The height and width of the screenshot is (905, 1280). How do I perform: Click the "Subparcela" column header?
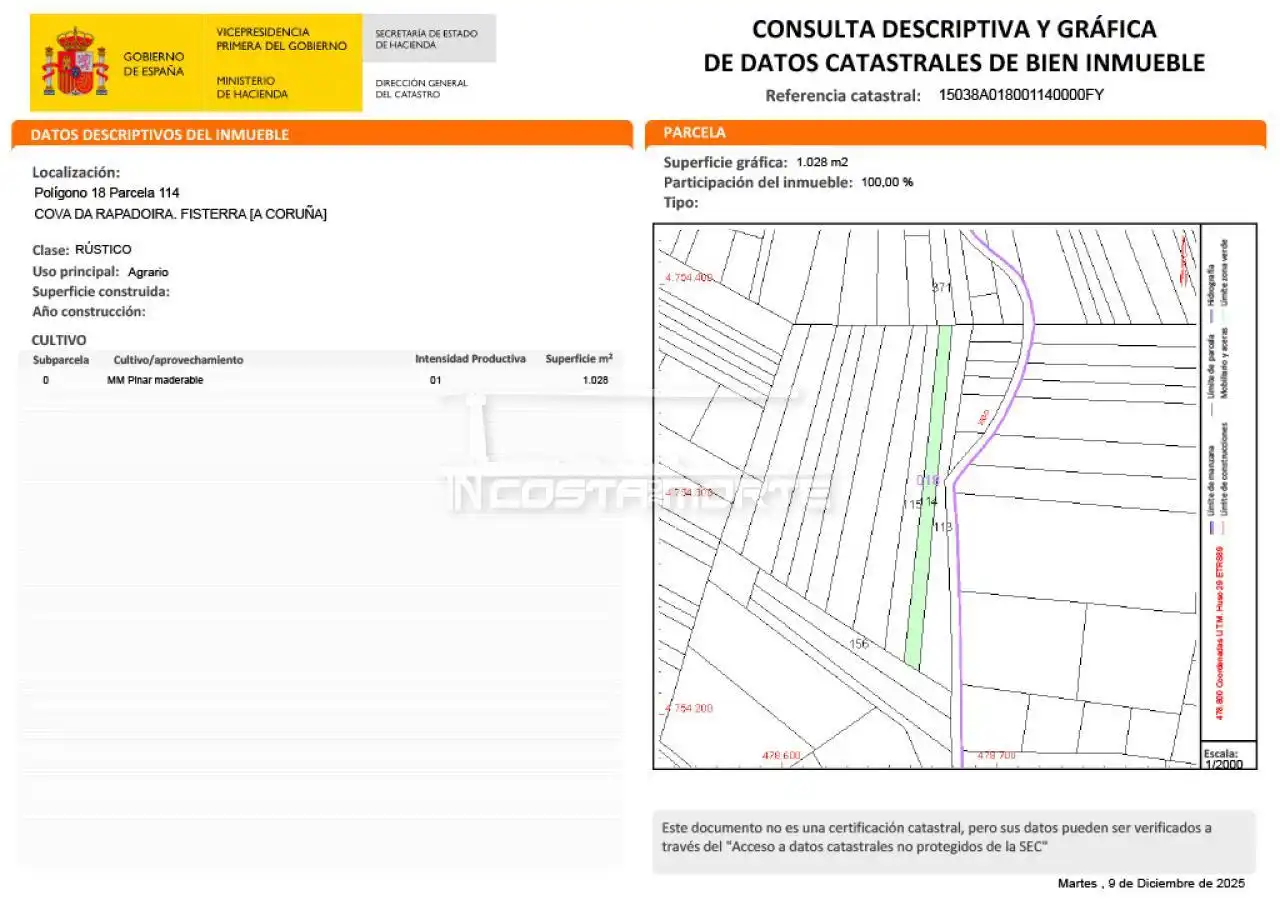[61, 359]
